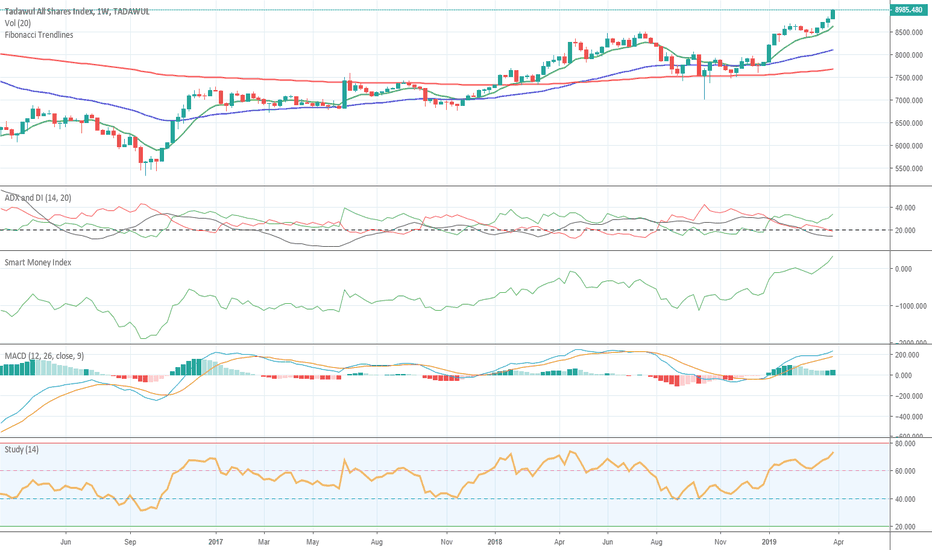Open the MACD (12, 26, close, 9) legend
Viewport: 932px width, 550px height.
point(44,356)
